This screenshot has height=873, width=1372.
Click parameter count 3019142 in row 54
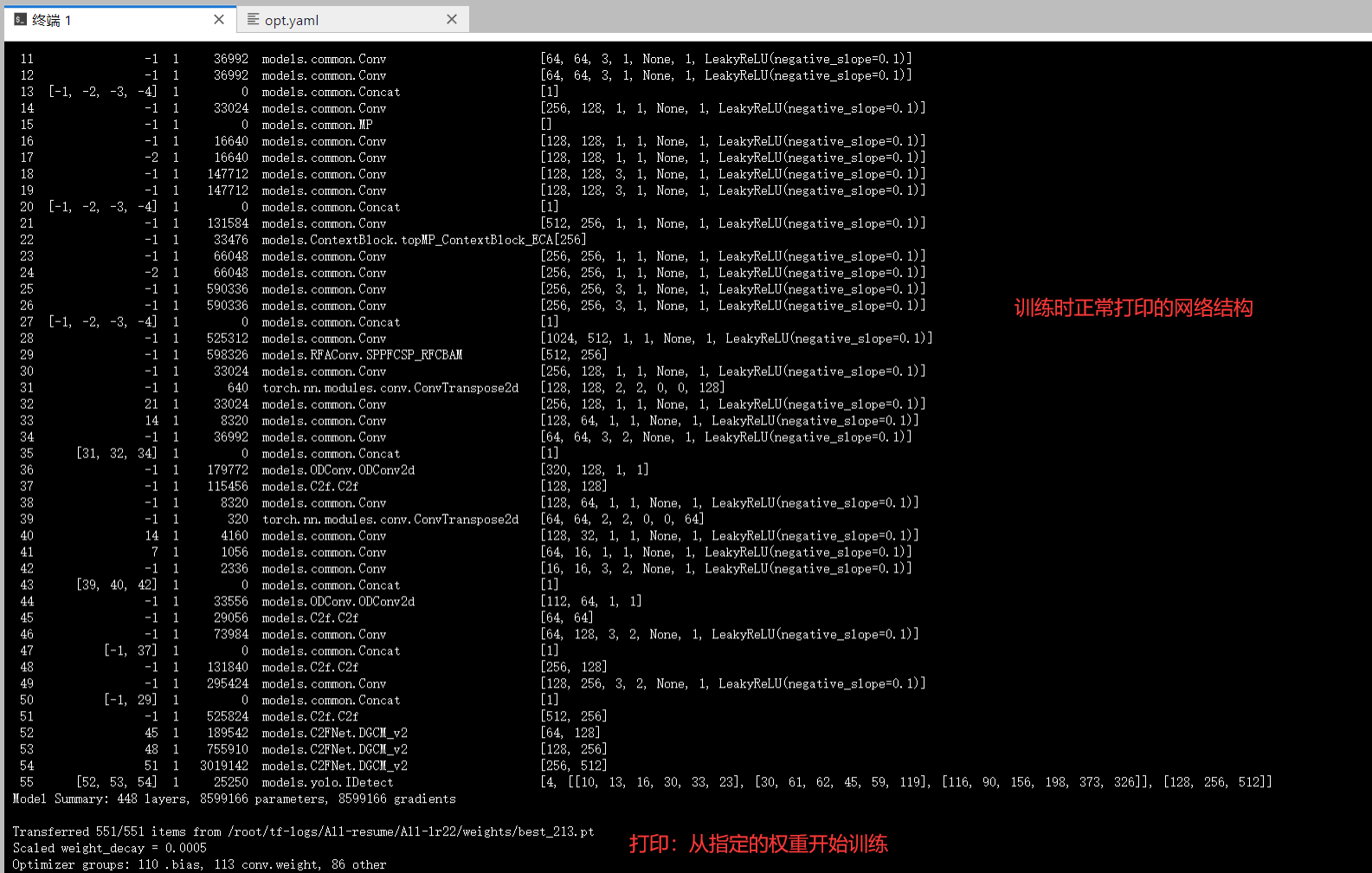tap(224, 766)
